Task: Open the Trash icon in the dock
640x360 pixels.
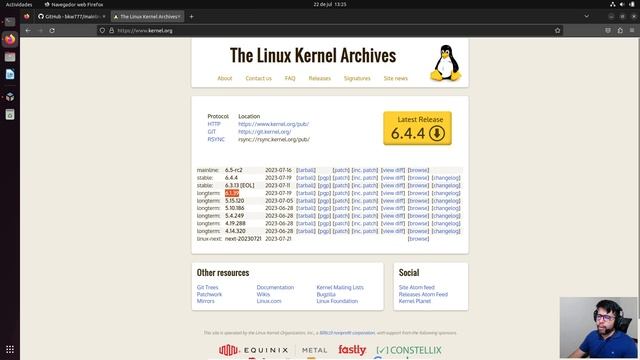Action: tap(10, 114)
